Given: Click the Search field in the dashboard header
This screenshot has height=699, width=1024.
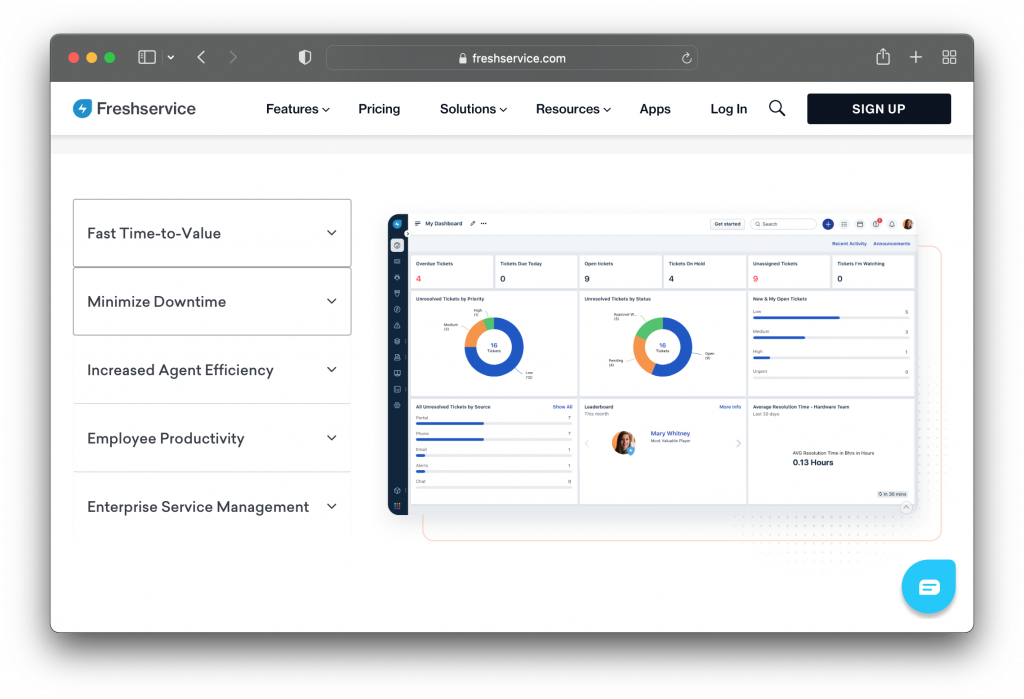Looking at the screenshot, I should 784,224.
